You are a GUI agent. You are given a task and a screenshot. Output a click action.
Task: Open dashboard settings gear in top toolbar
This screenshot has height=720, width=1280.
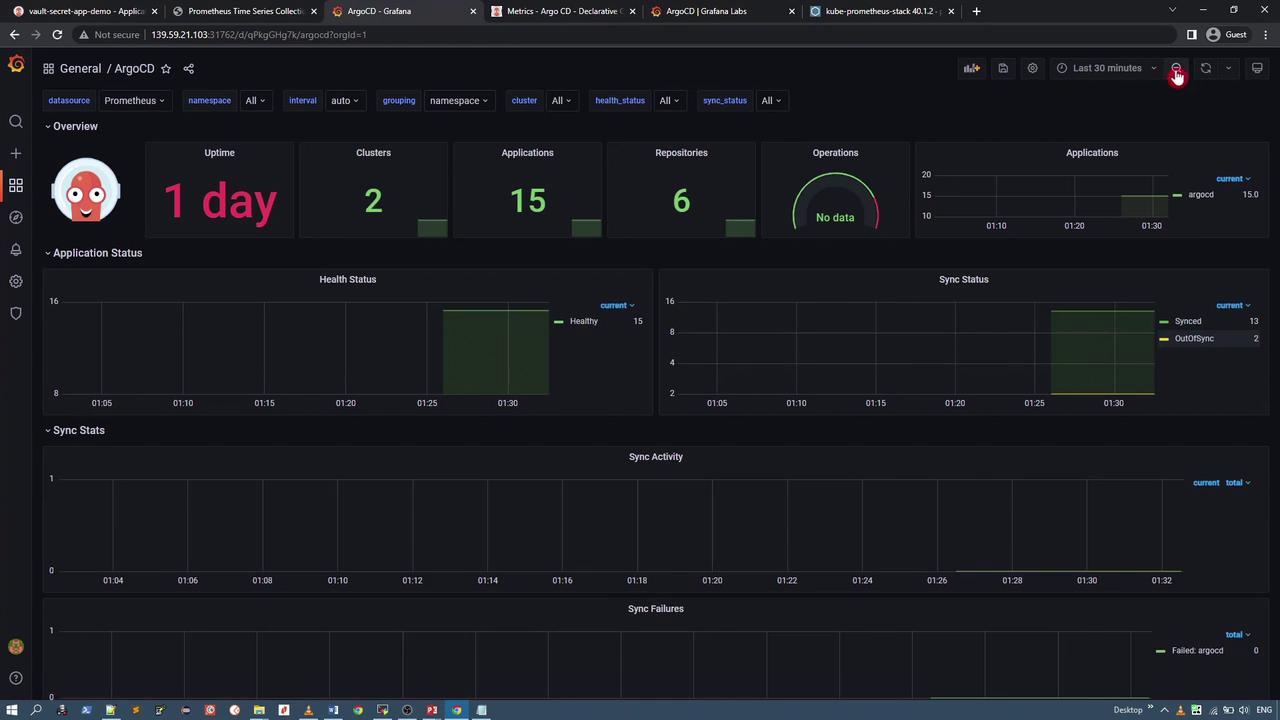pos(1032,68)
